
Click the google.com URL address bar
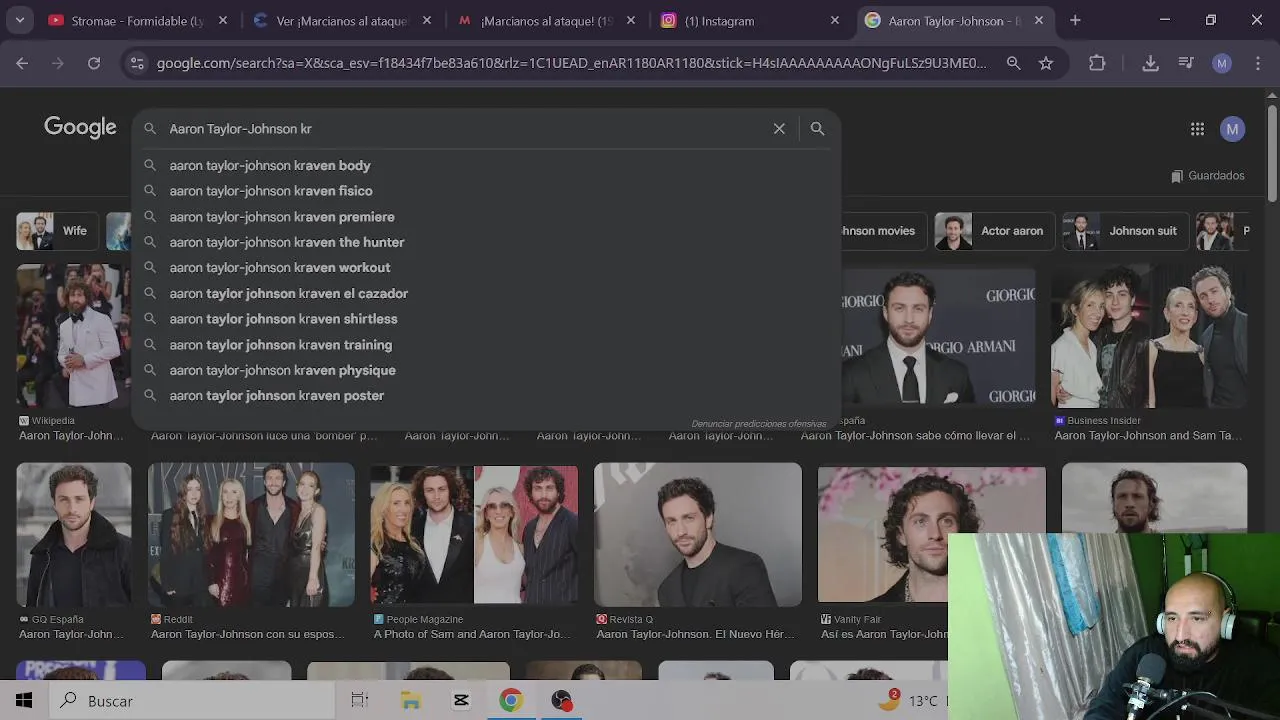point(571,63)
